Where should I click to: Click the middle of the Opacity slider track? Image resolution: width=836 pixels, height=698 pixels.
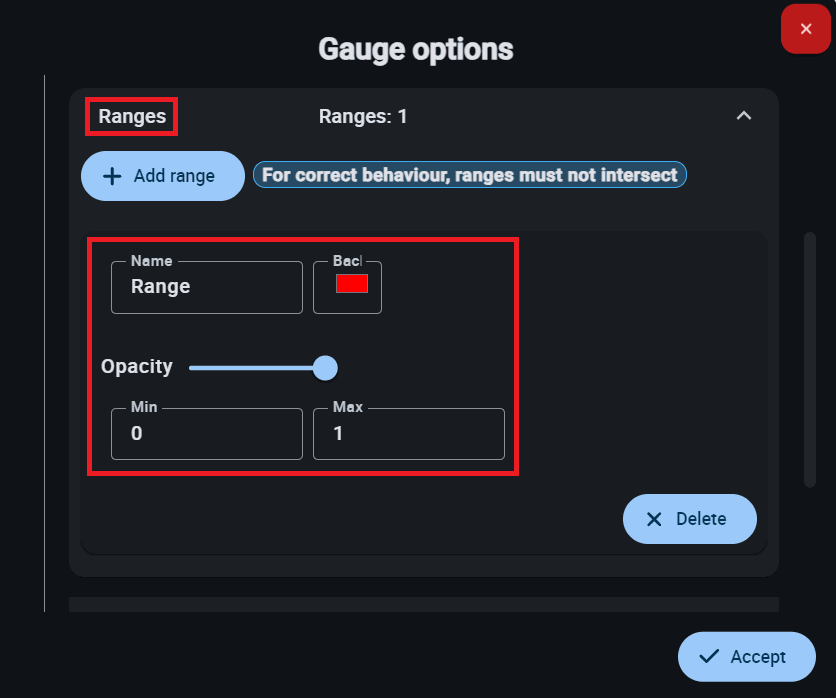click(256, 368)
